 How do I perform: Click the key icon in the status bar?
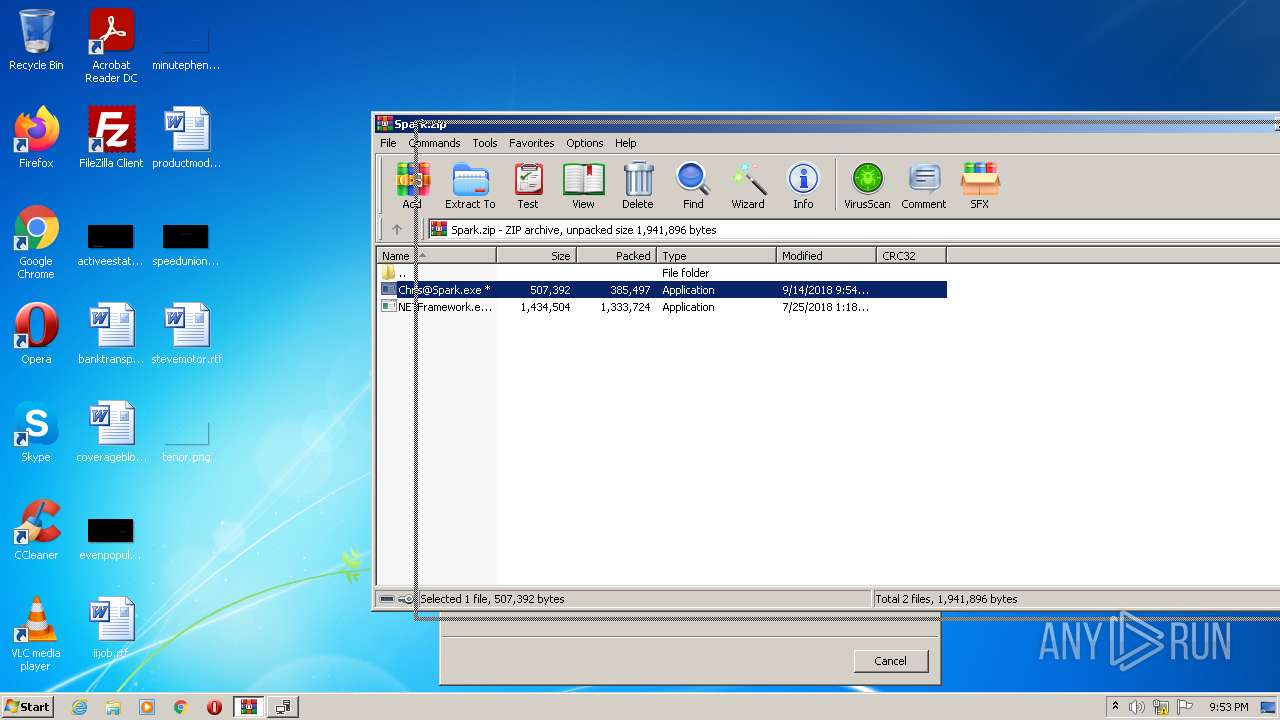405,599
